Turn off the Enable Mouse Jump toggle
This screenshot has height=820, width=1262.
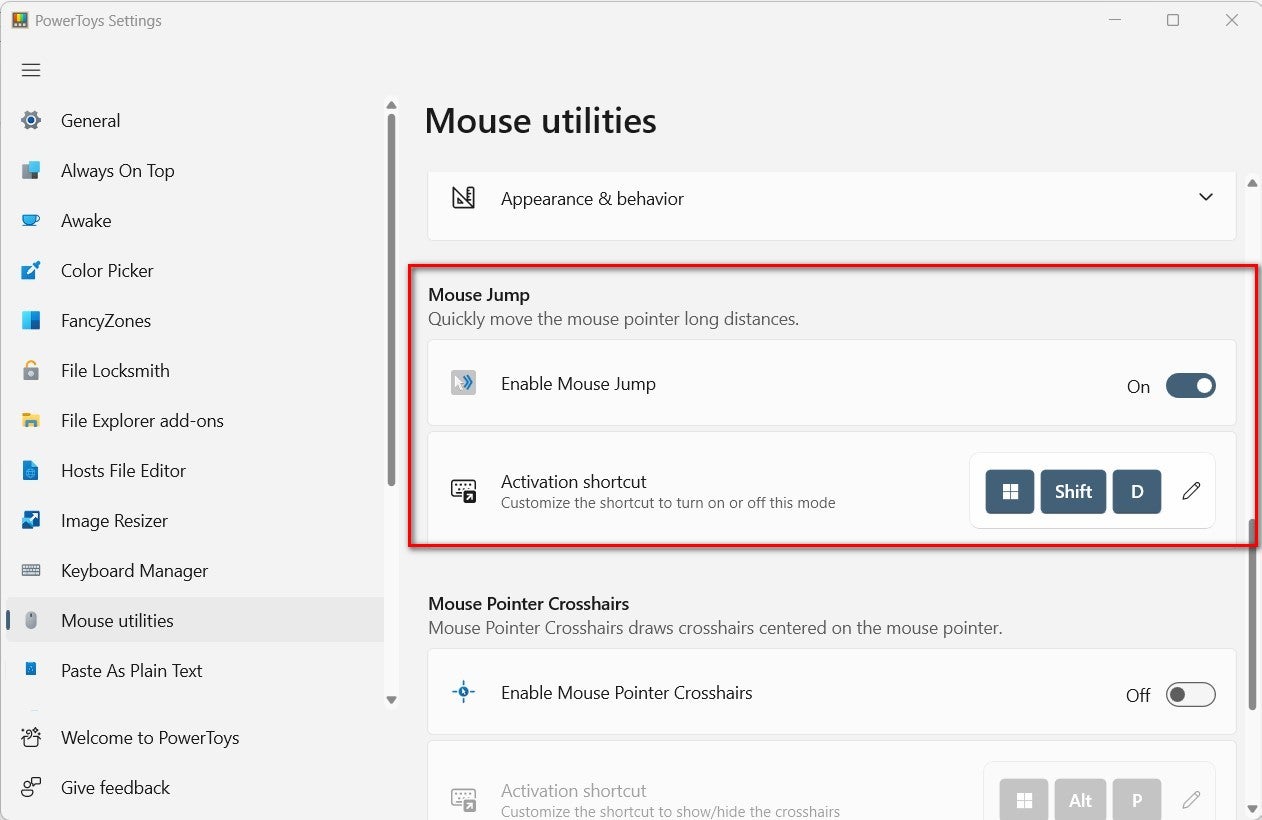click(x=1191, y=385)
